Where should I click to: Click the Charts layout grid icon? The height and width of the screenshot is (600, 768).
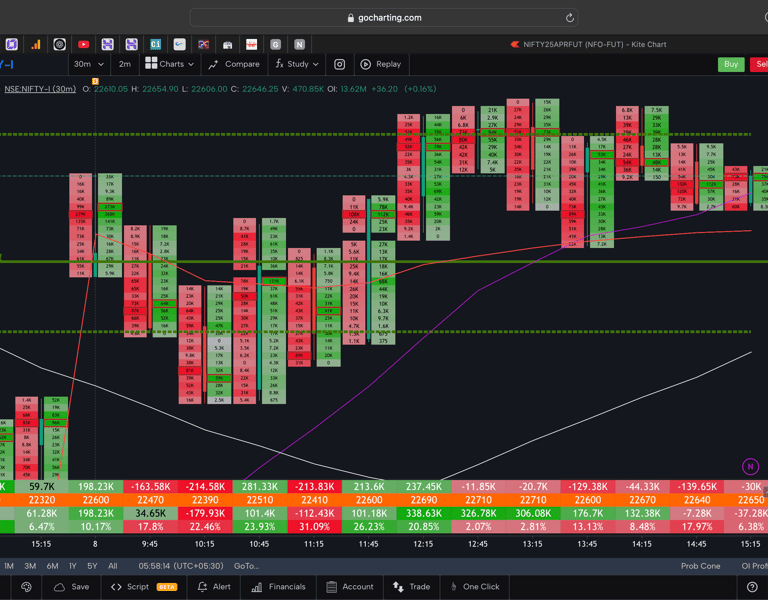pos(151,63)
